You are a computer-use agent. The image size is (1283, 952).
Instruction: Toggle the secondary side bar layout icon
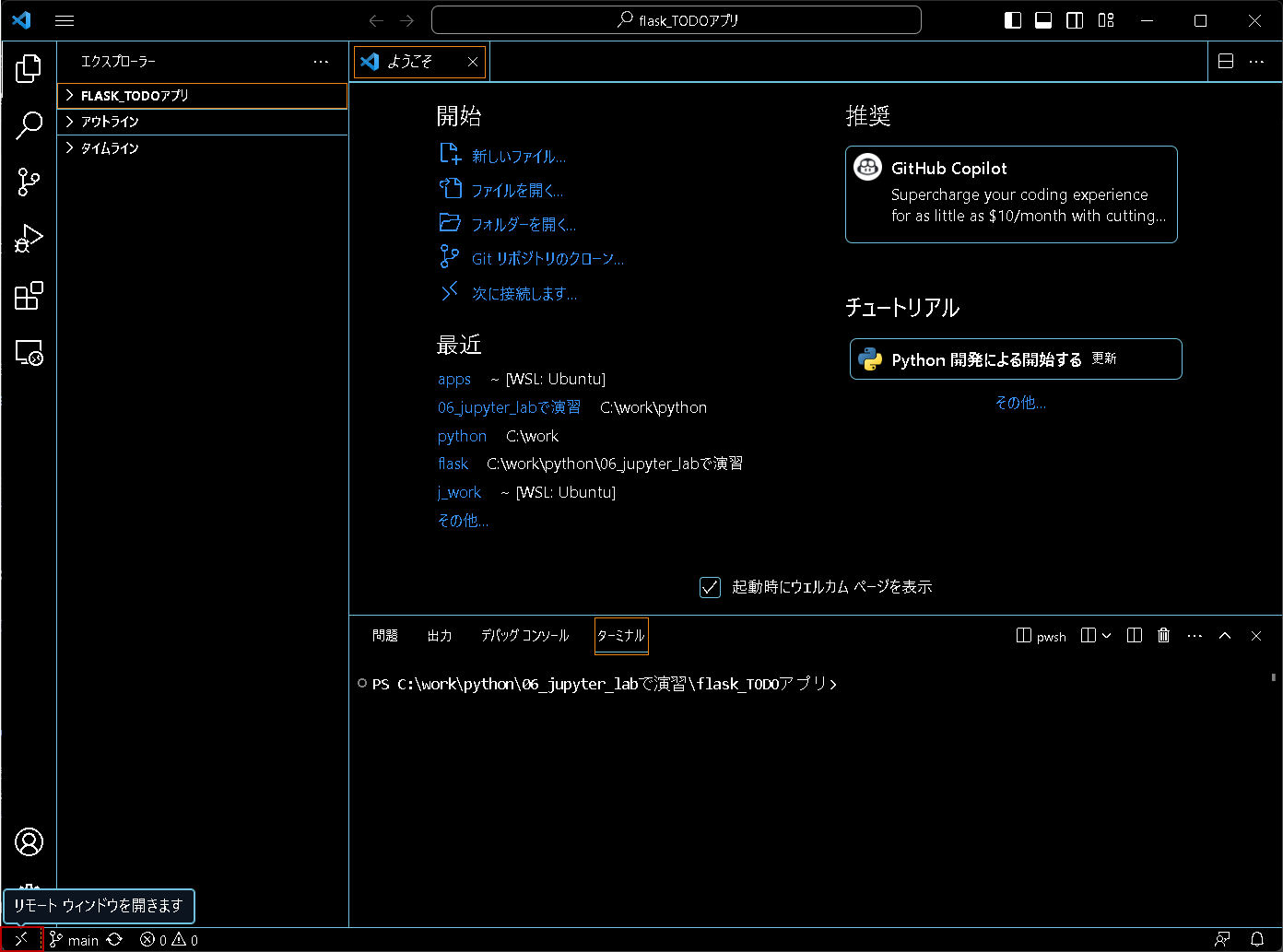[1075, 20]
